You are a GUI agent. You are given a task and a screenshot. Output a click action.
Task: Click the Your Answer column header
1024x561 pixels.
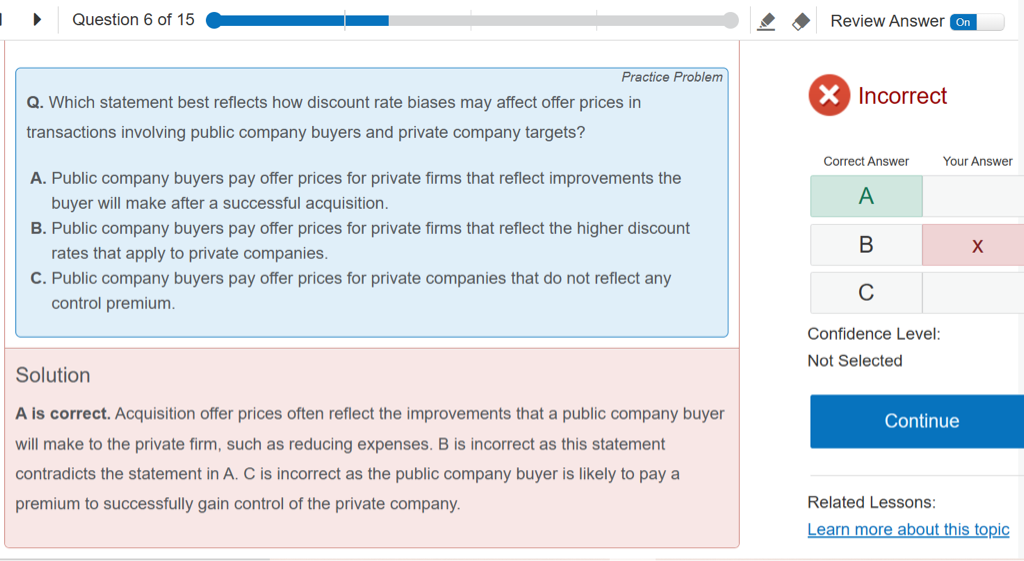(x=977, y=161)
